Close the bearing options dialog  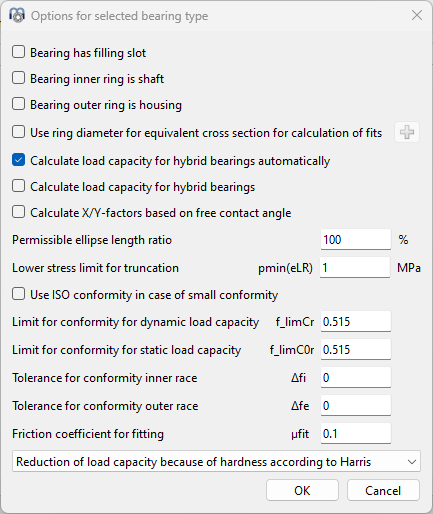(x=417, y=15)
